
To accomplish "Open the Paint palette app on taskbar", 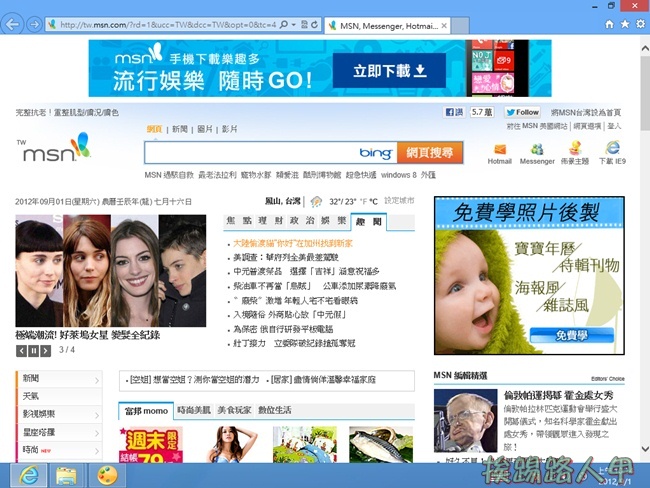I will (107, 475).
